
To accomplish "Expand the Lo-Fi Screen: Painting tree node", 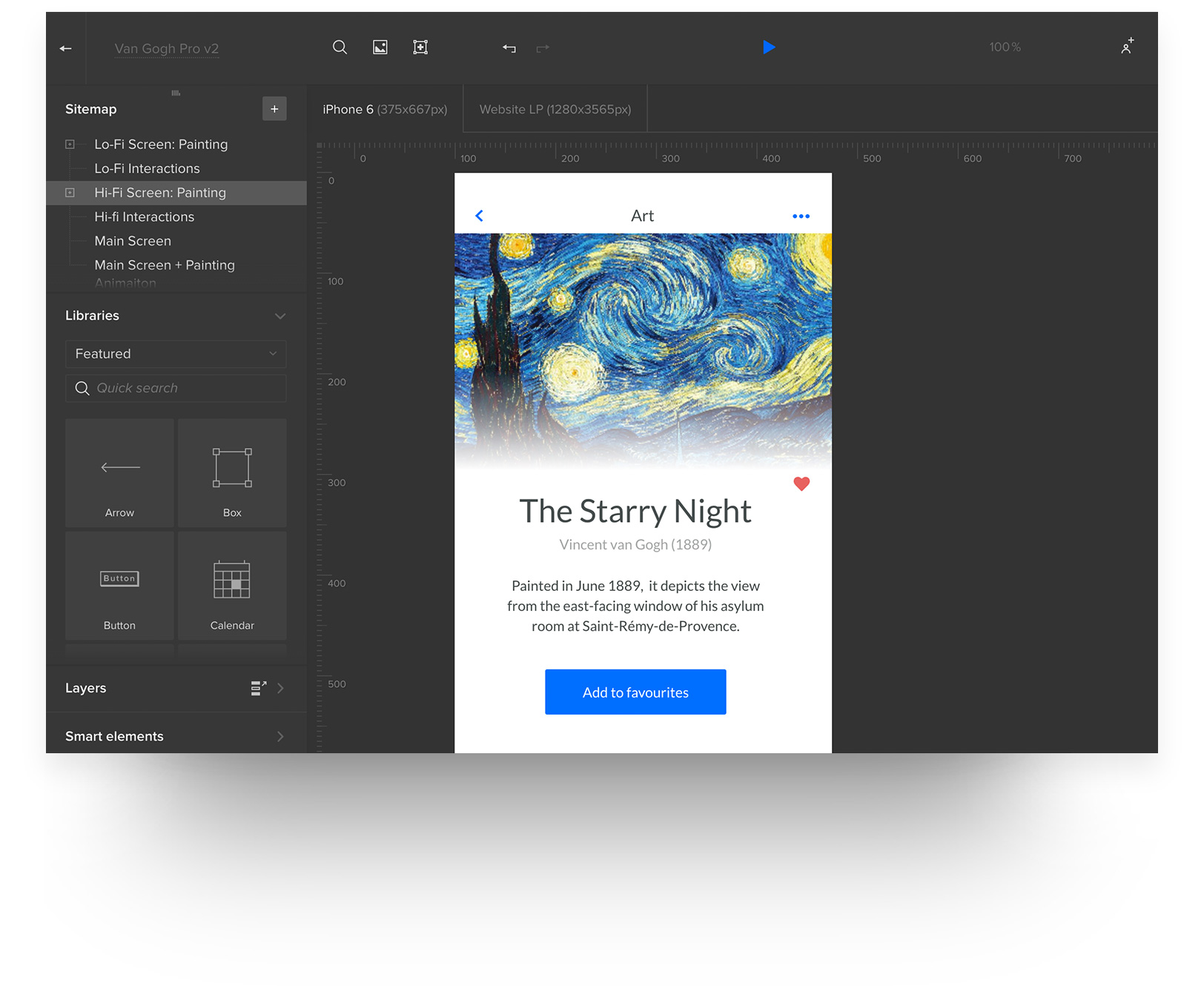I will click(70, 145).
